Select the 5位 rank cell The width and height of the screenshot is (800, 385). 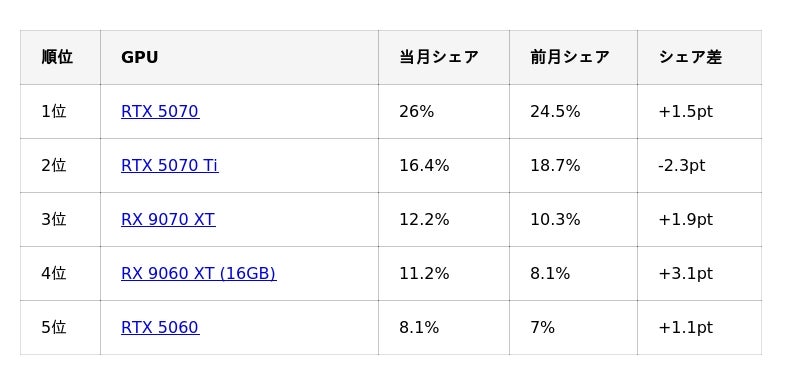click(60, 327)
